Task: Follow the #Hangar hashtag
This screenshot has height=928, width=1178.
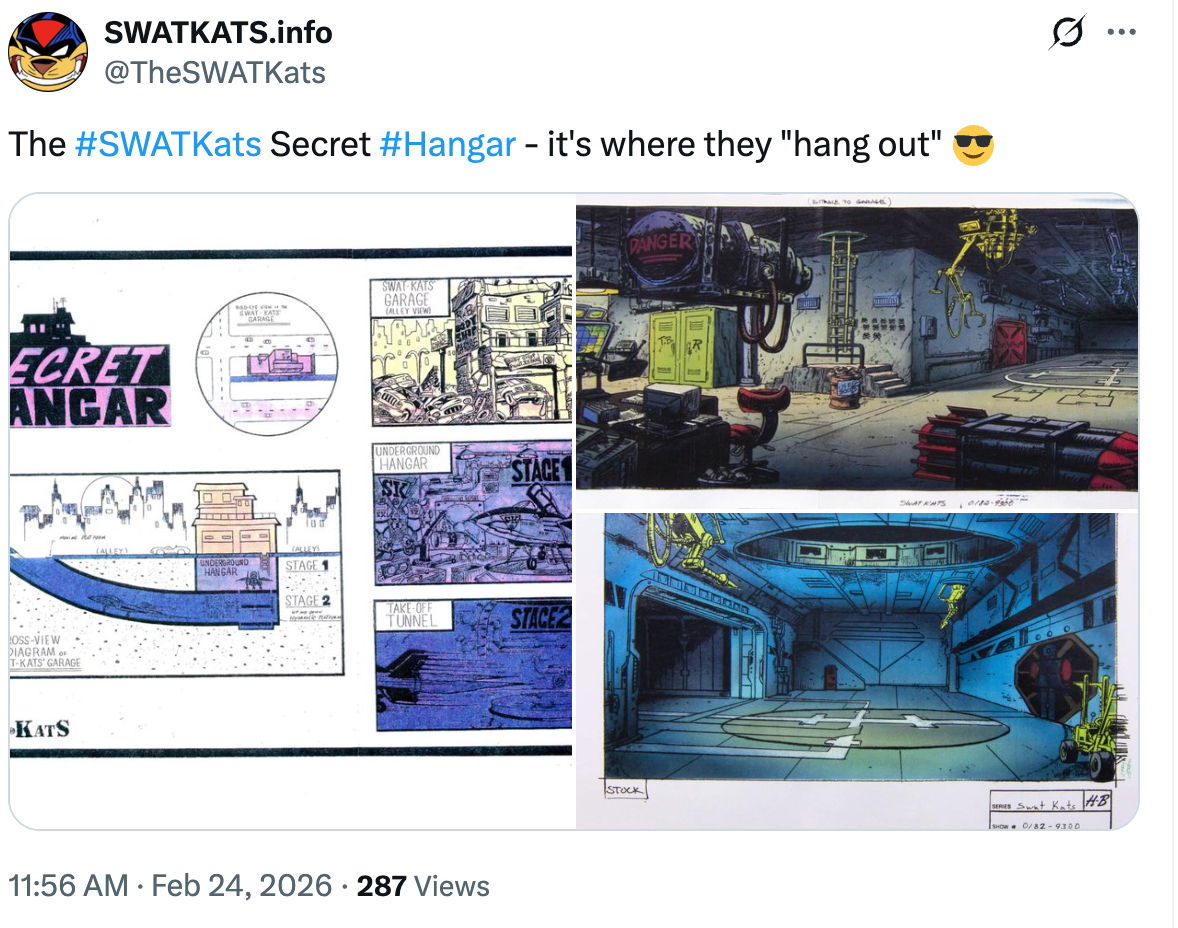Action: [x=448, y=144]
